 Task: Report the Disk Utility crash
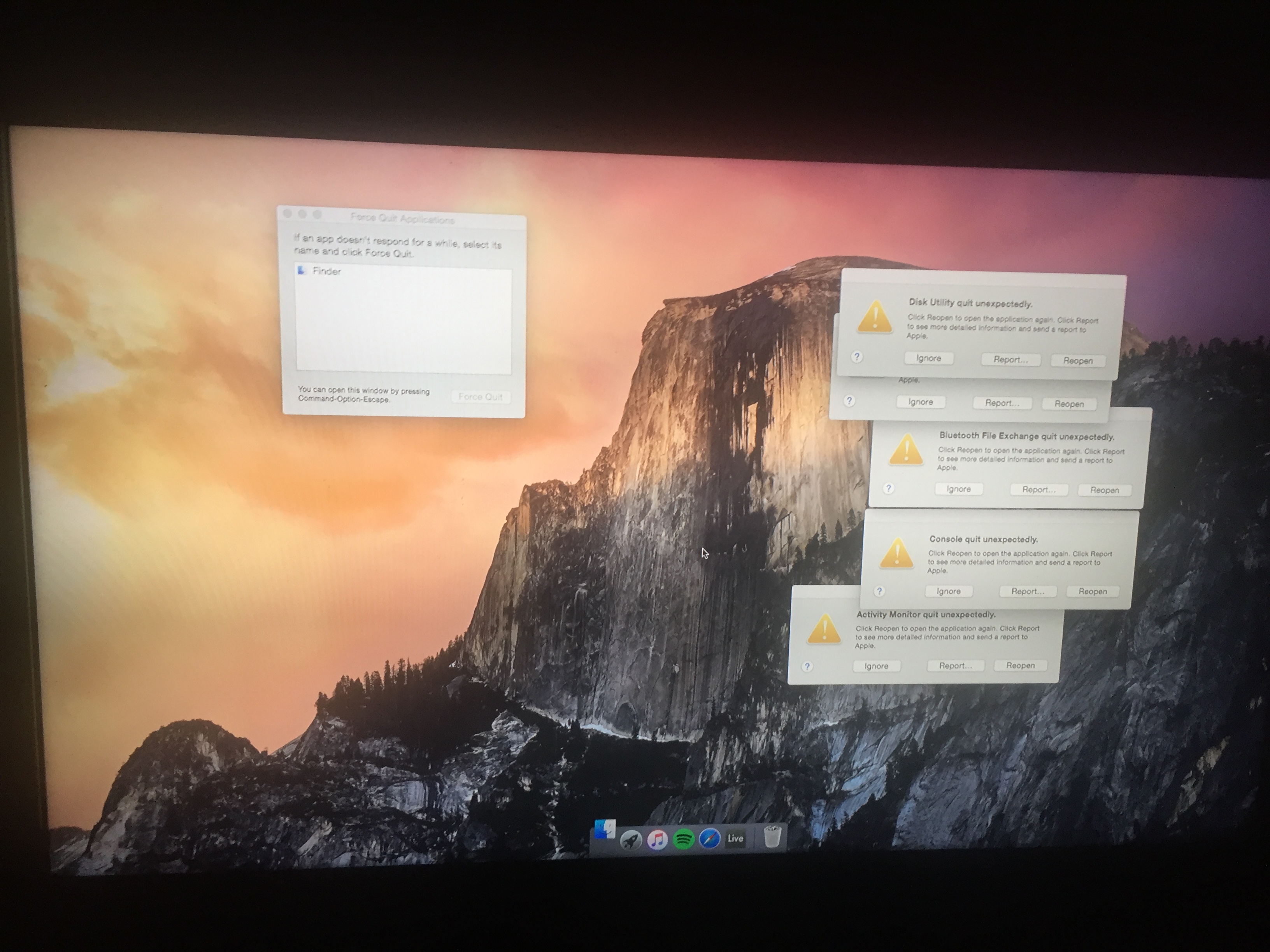tap(1010, 359)
